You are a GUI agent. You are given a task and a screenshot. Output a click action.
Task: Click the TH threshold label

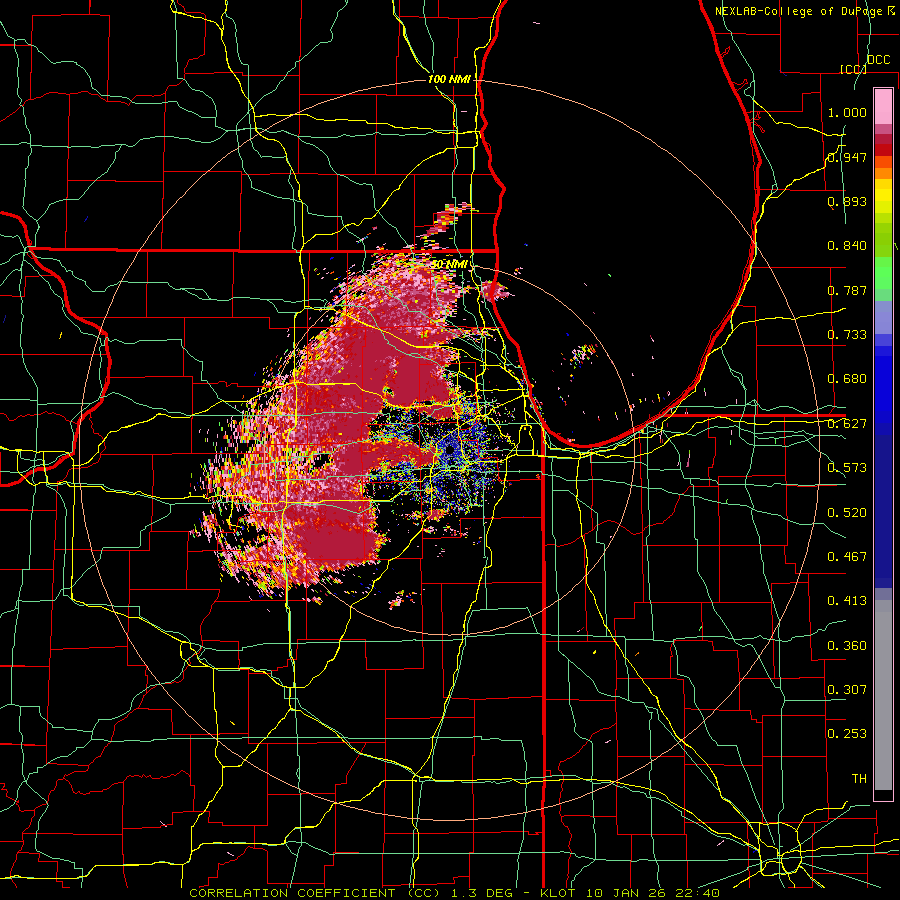click(859, 779)
